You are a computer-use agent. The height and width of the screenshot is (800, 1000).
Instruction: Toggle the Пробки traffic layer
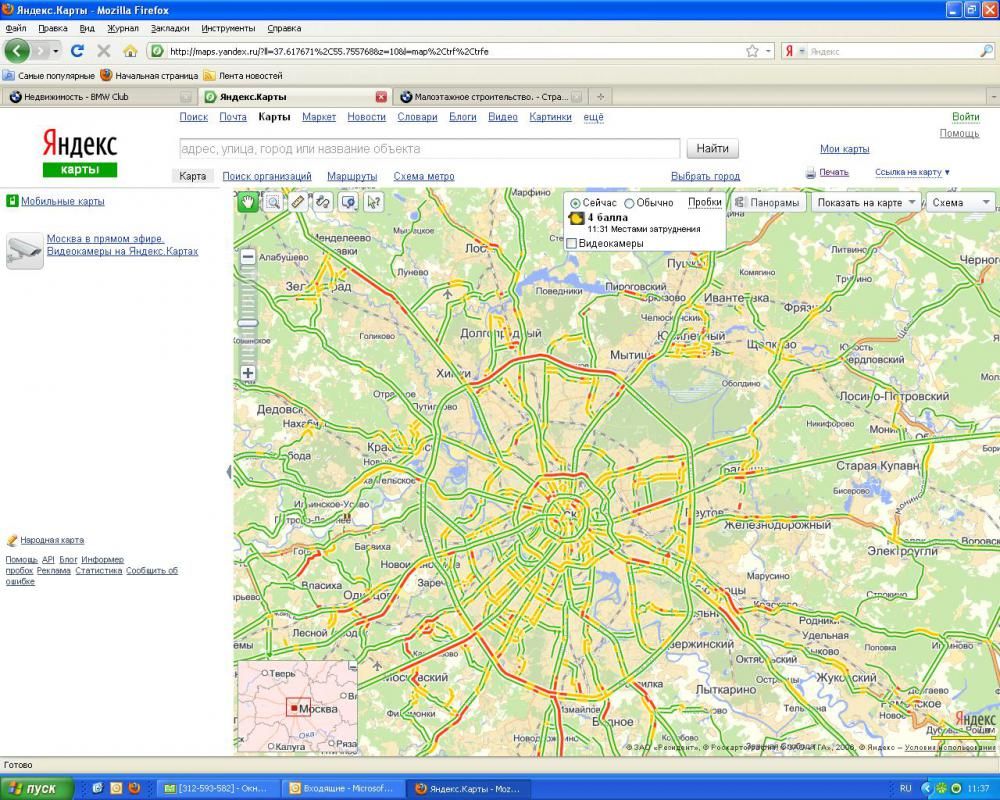[705, 202]
